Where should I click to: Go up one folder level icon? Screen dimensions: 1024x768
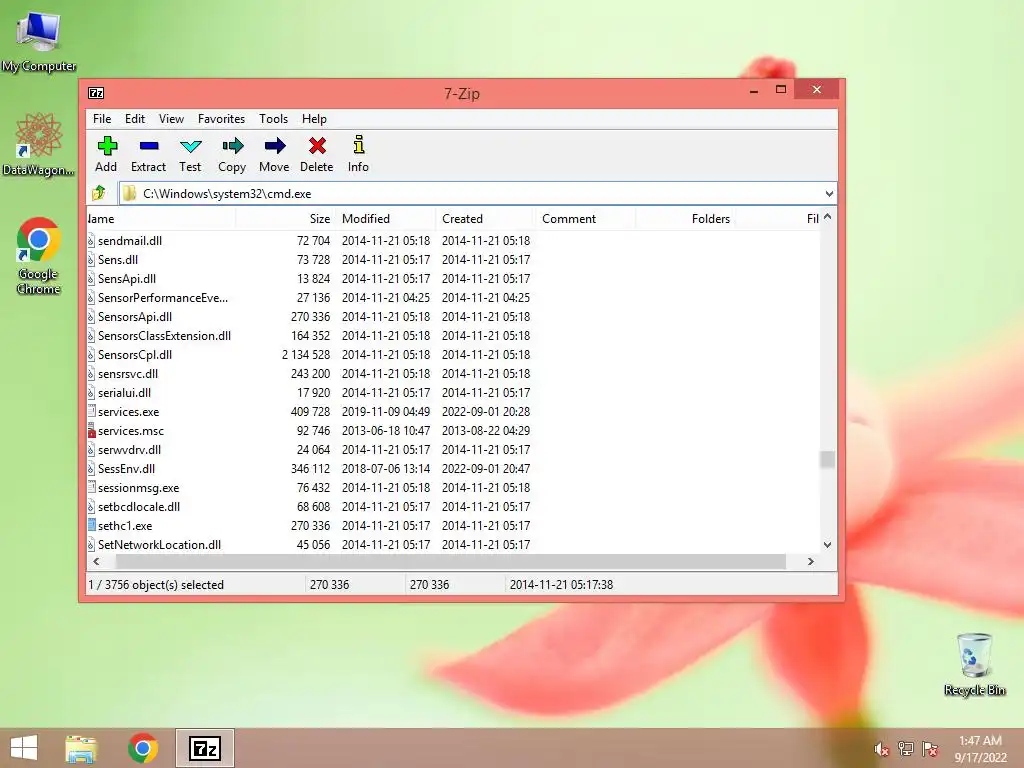tap(99, 193)
